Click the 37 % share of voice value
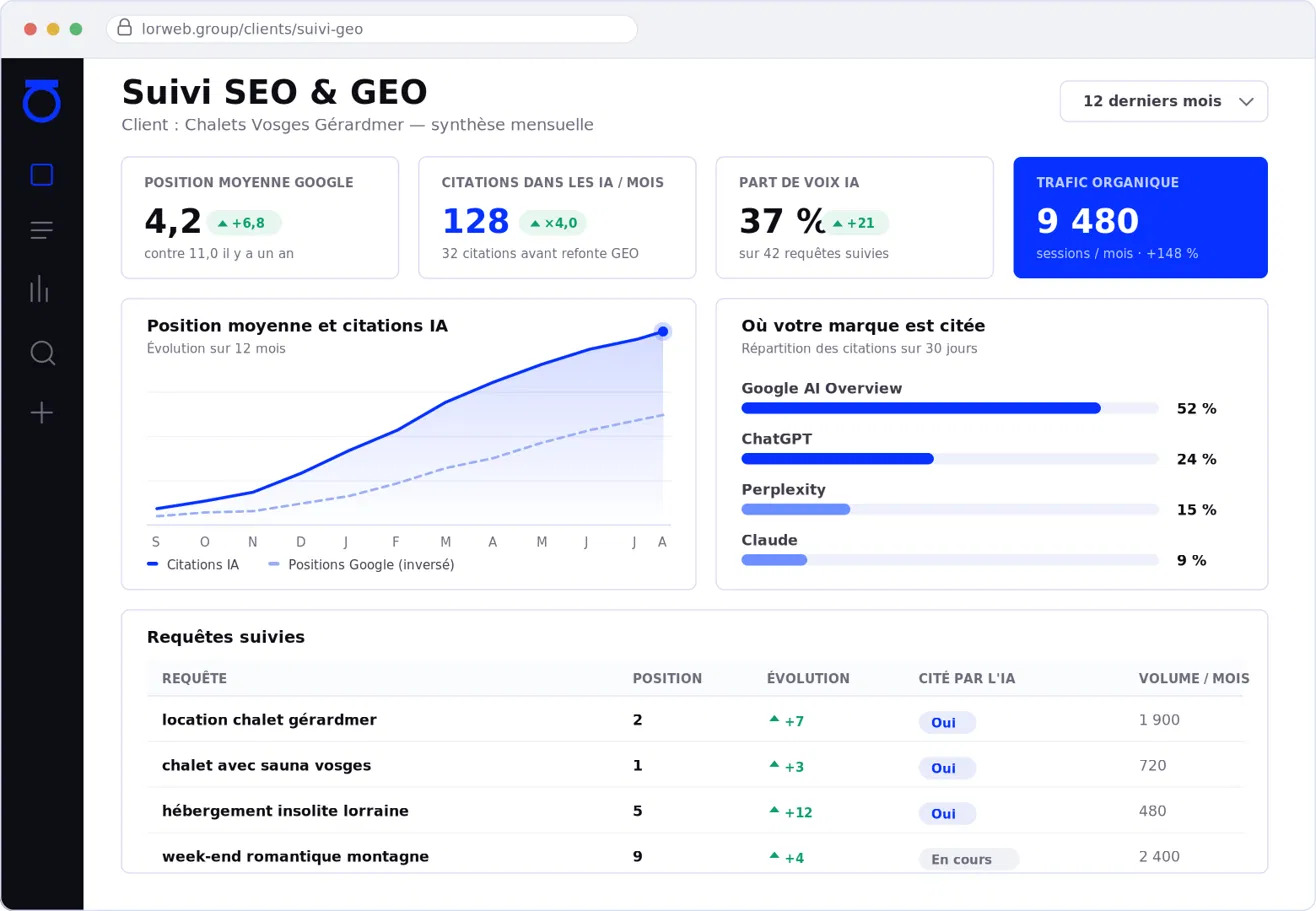 point(782,221)
